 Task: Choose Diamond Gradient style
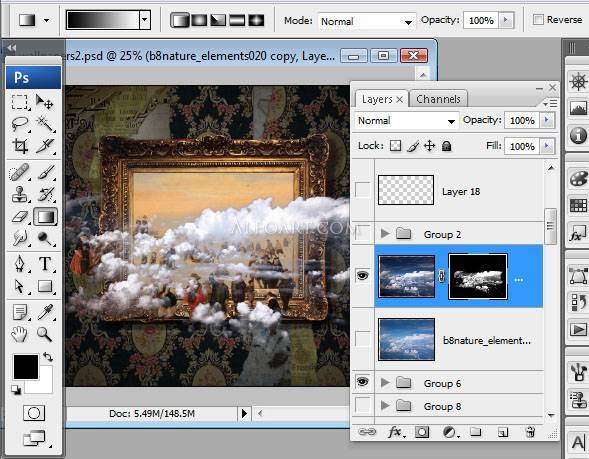click(257, 20)
